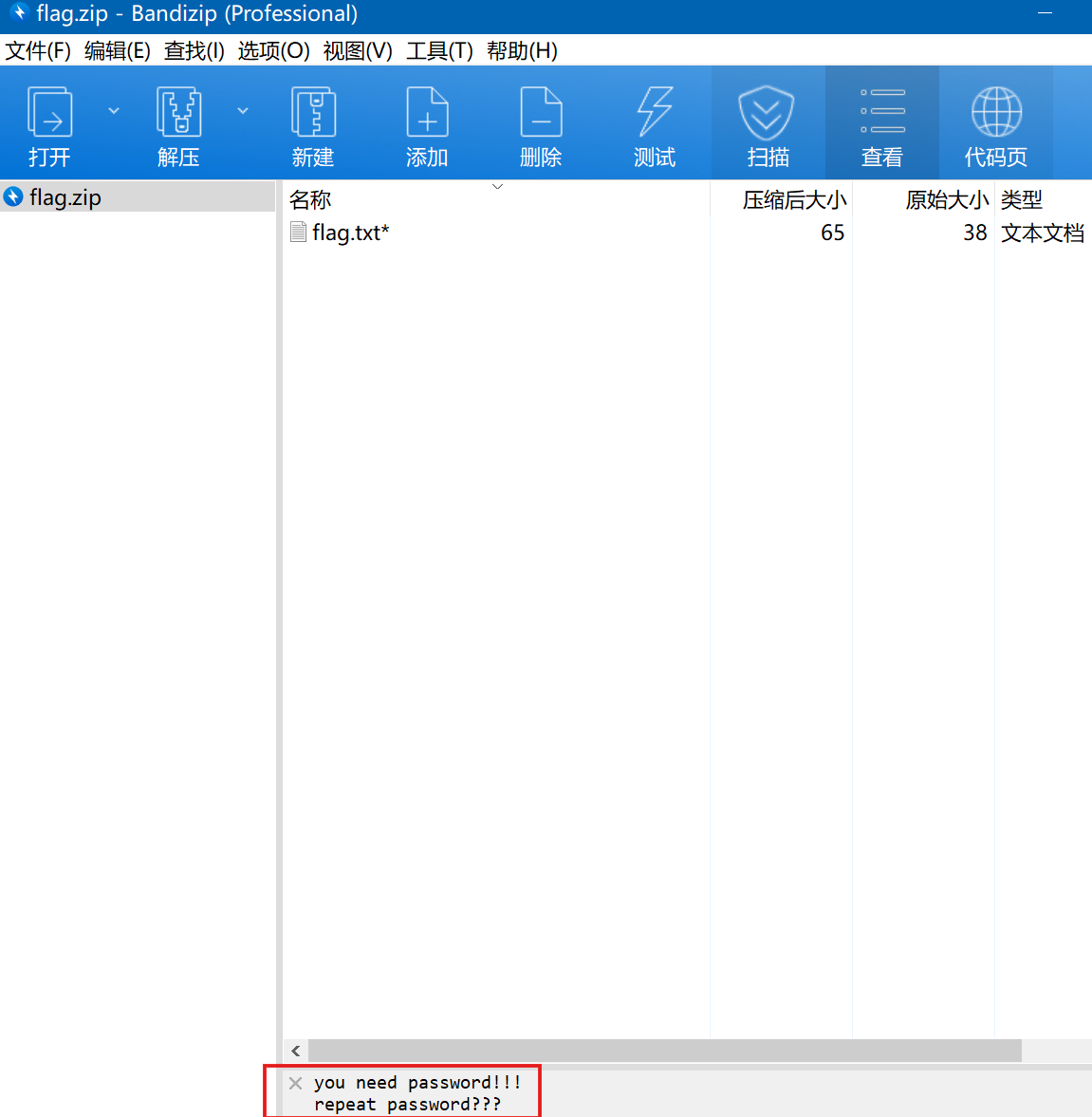
Task: Sort by the 压缩后大小 column header
Action: point(794,200)
